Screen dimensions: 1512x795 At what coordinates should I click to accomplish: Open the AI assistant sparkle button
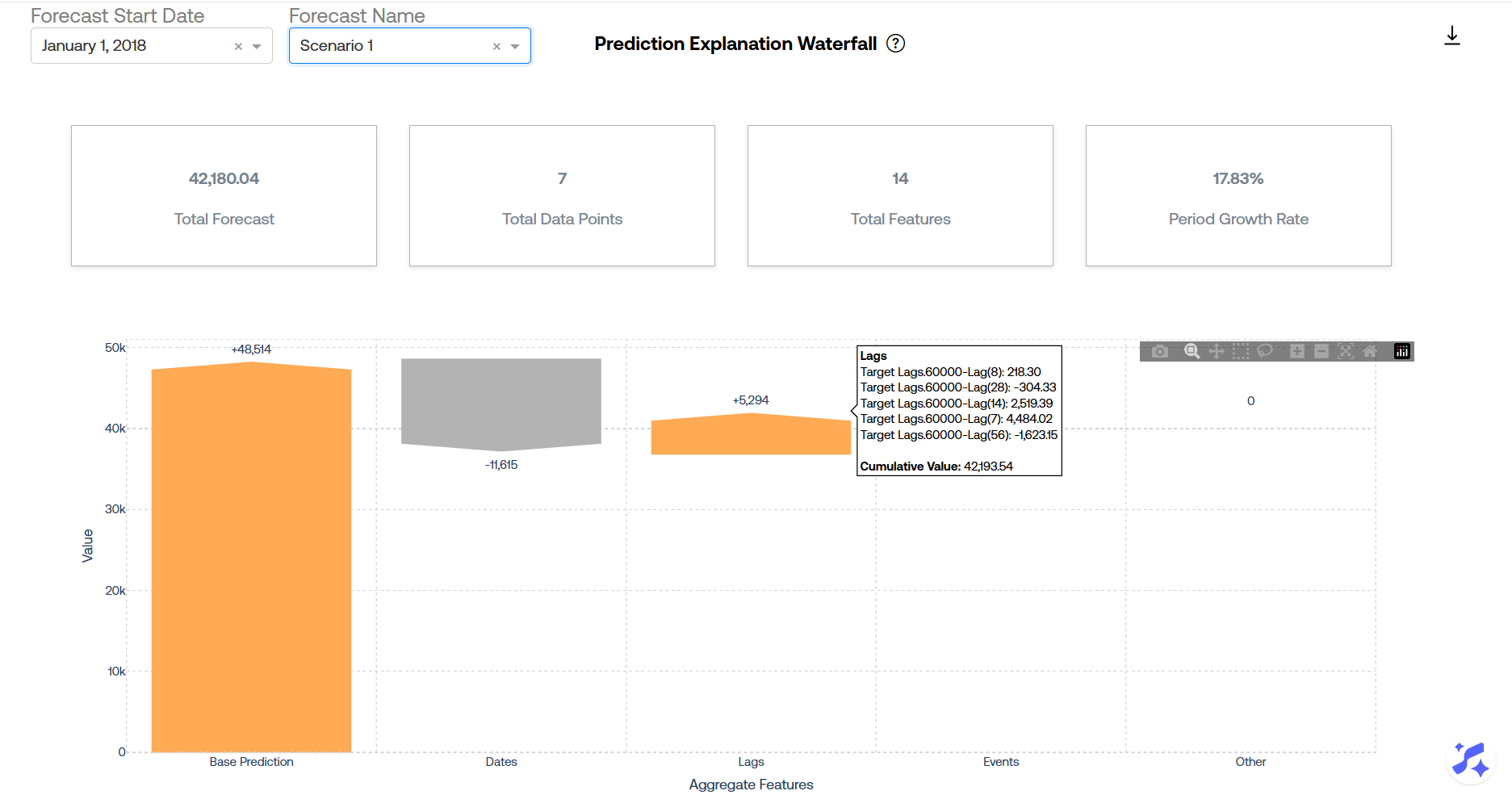(x=1470, y=759)
